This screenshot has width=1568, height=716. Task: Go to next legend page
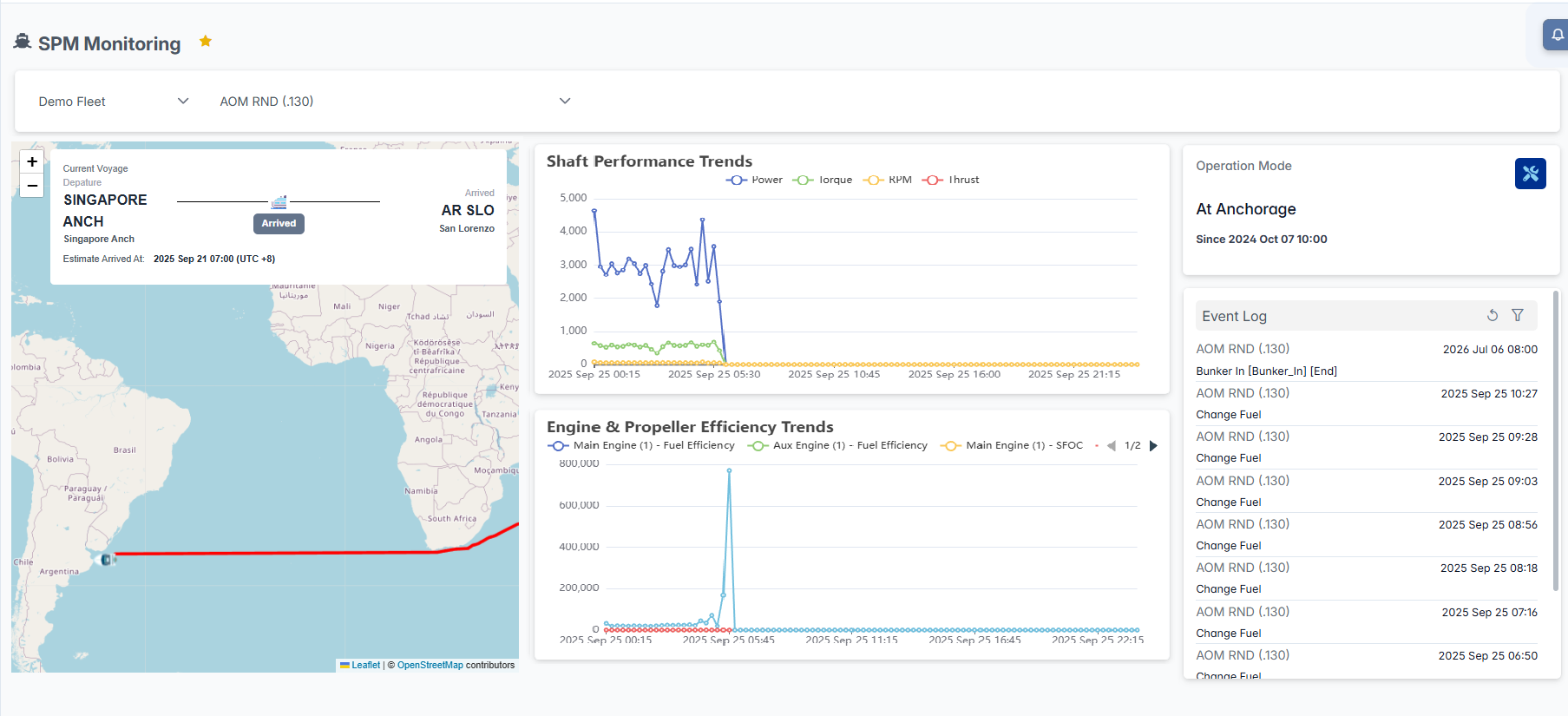point(1153,446)
